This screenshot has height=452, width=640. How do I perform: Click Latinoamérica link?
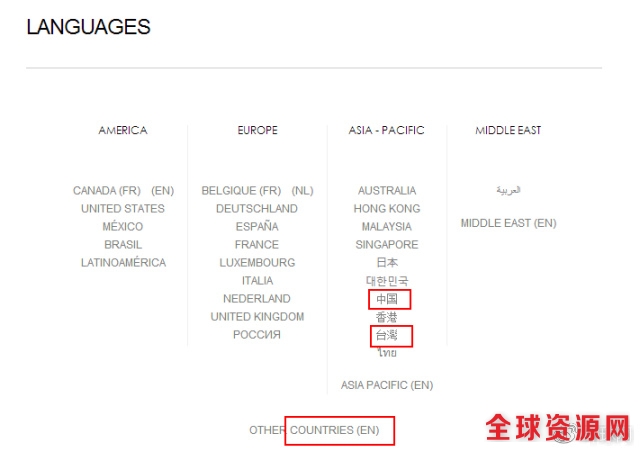(x=123, y=263)
